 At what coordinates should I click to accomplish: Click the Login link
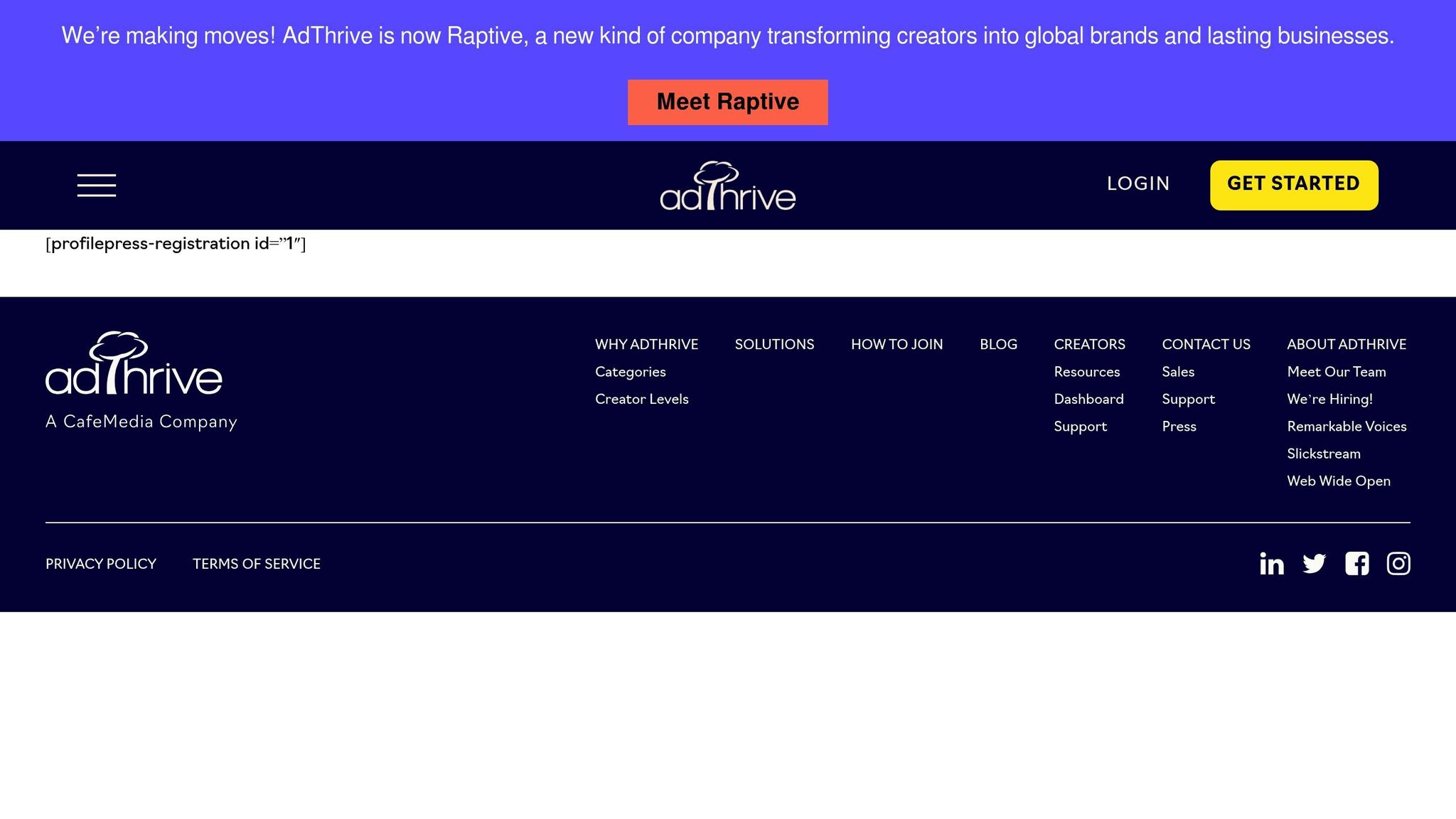coord(1138,183)
